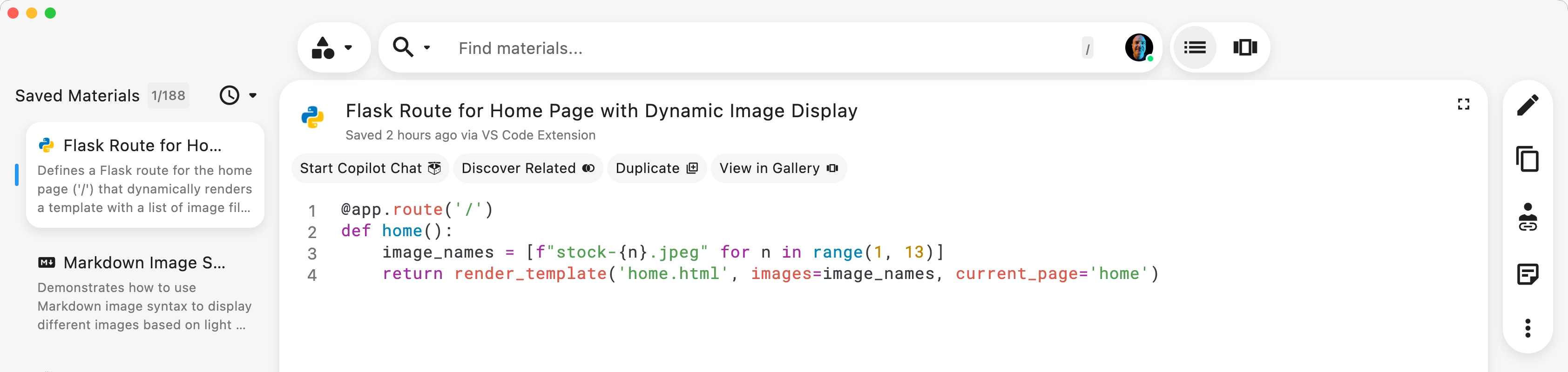Click the pencil edit icon
The image size is (1568, 372).
point(1527,105)
